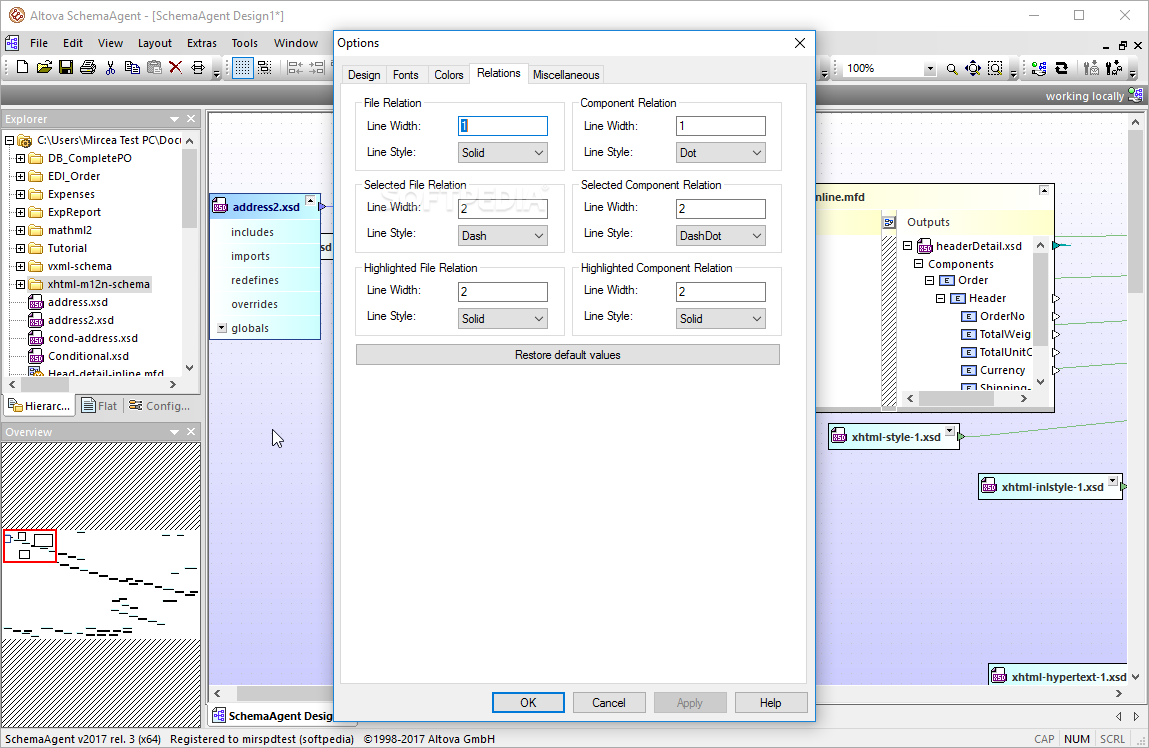This screenshot has height=748, width=1149.
Task: Click Restore default values button
Action: point(567,355)
